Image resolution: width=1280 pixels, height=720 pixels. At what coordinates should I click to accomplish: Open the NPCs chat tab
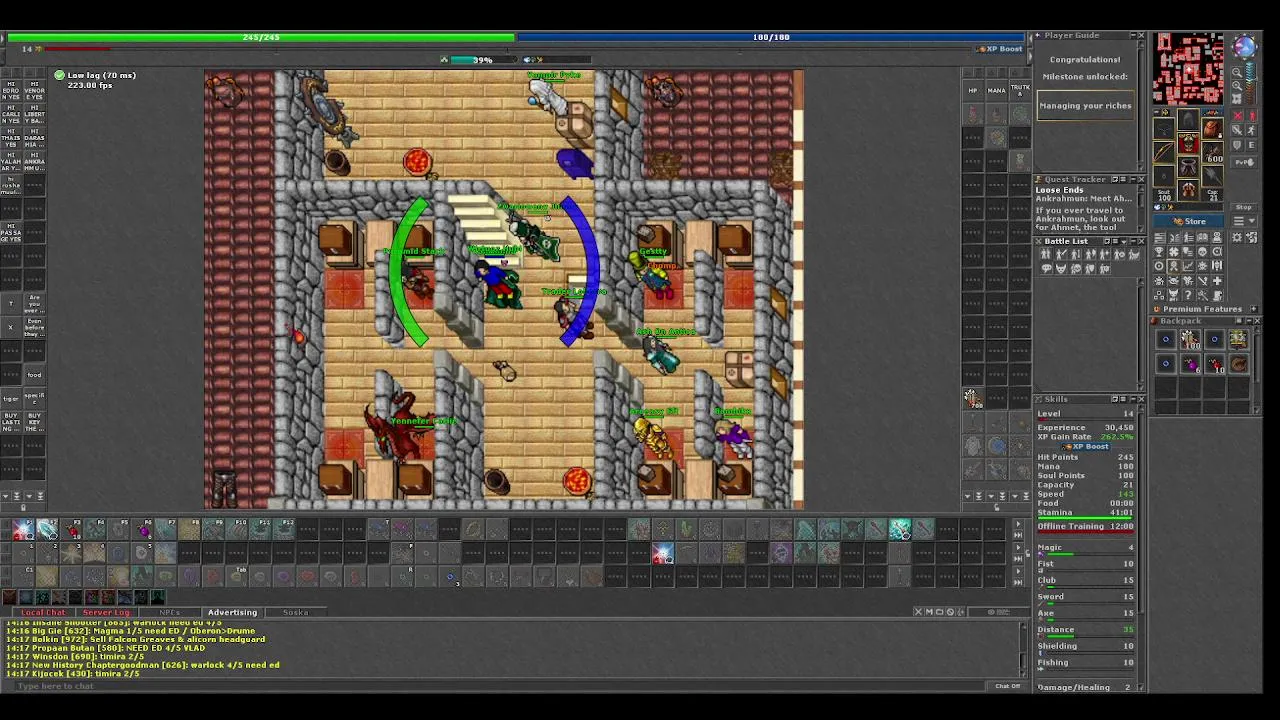170,612
